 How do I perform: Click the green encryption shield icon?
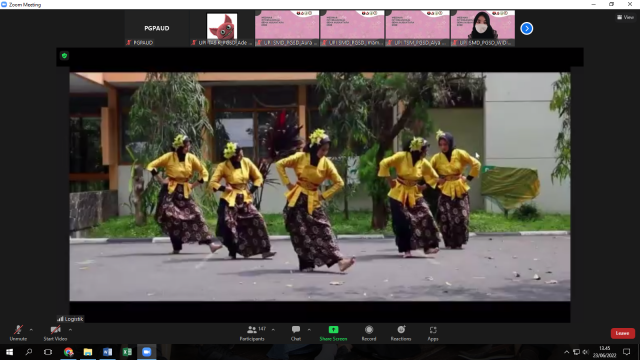tap(64, 56)
